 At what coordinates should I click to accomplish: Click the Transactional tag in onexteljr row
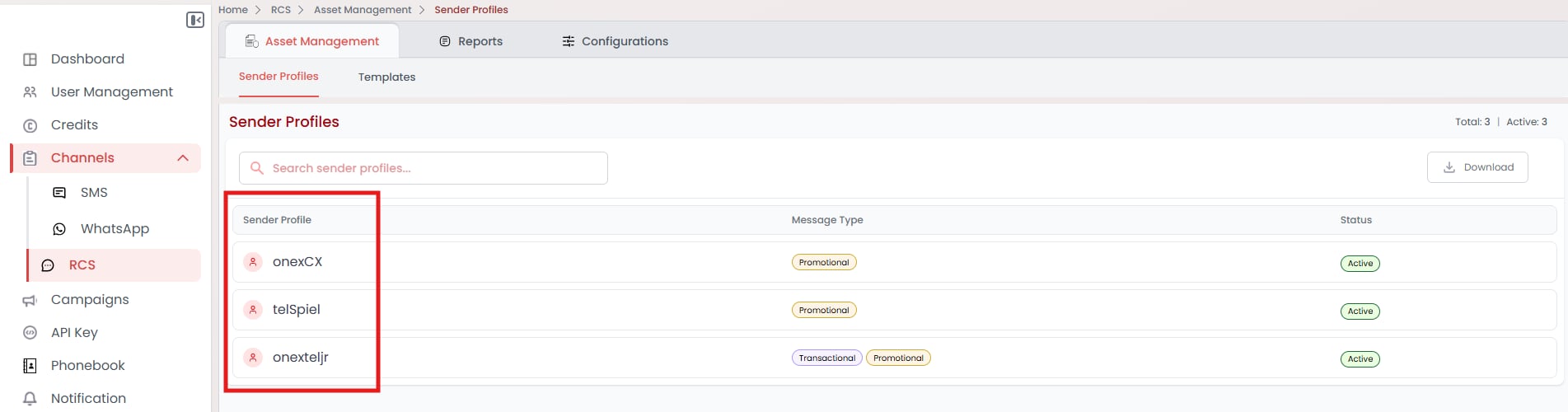(x=827, y=358)
